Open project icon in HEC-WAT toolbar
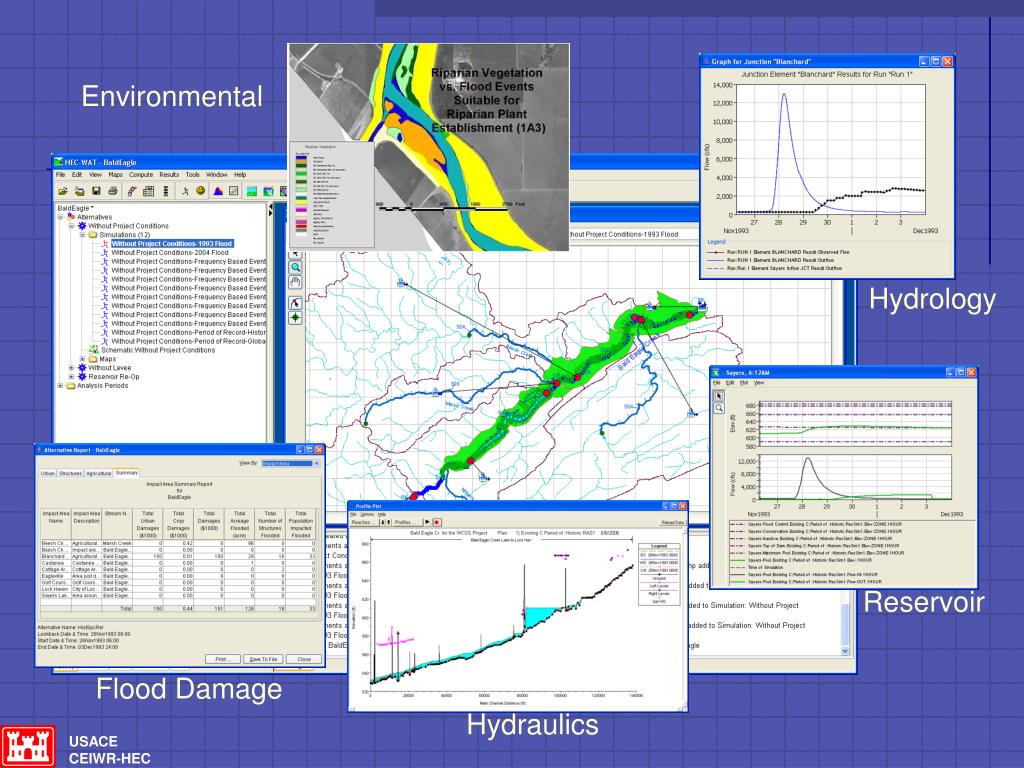This screenshot has width=1024, height=768. point(63,191)
